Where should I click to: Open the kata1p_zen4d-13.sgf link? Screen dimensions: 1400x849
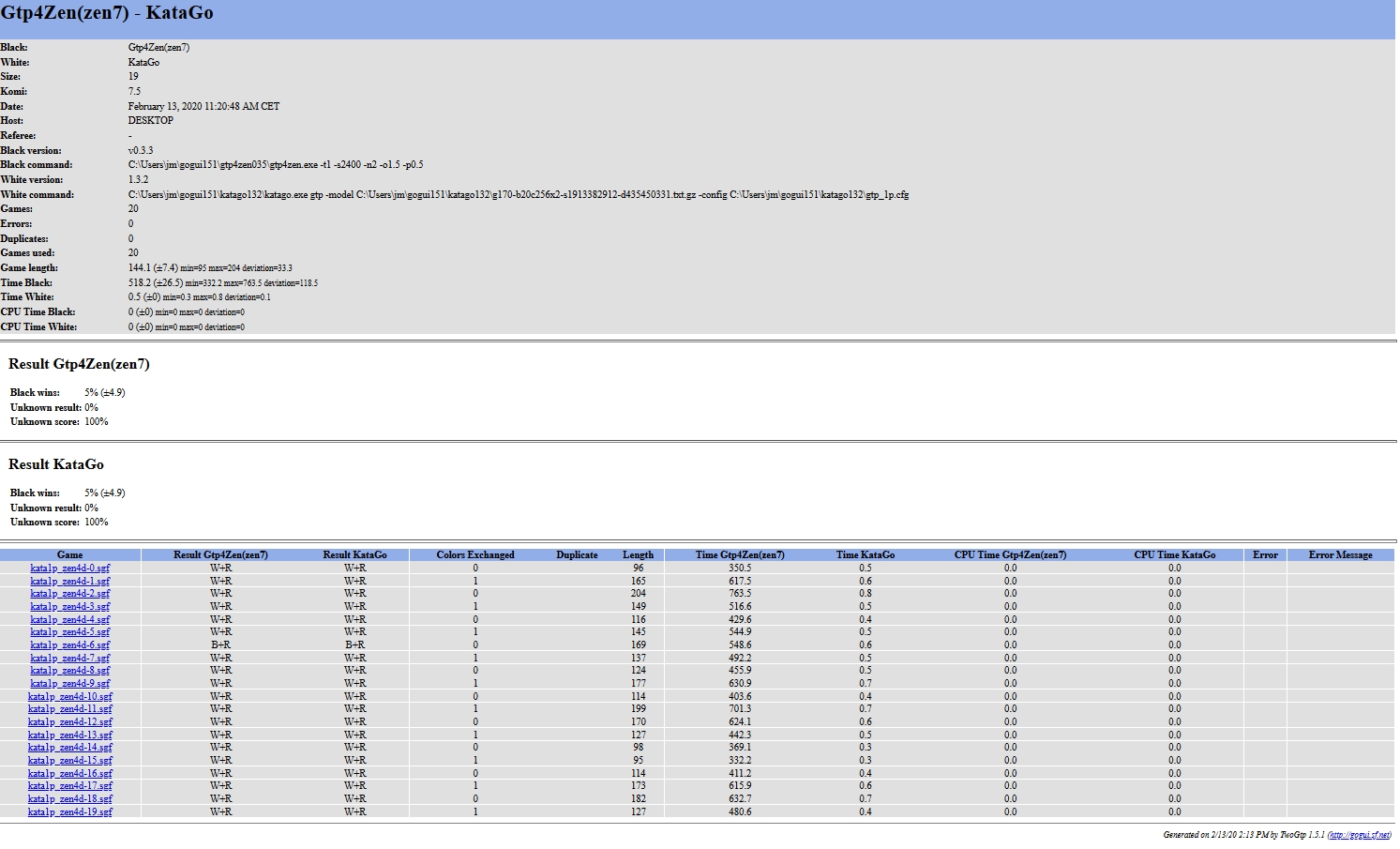[69, 735]
